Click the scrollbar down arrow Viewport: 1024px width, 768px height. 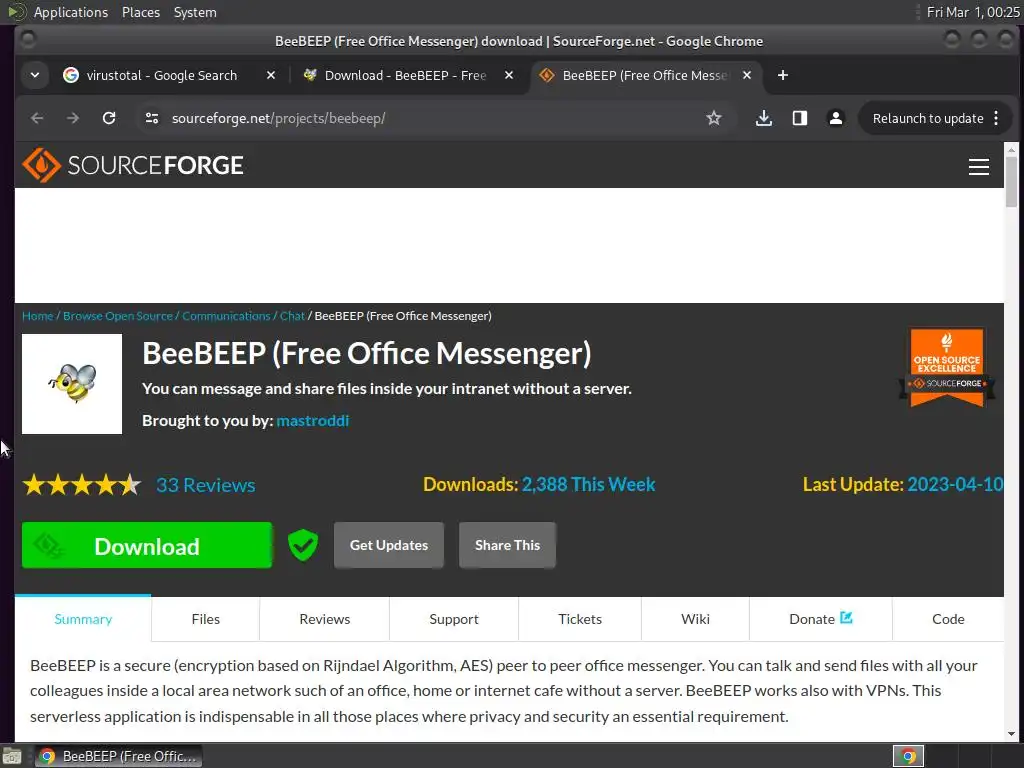(1011, 734)
